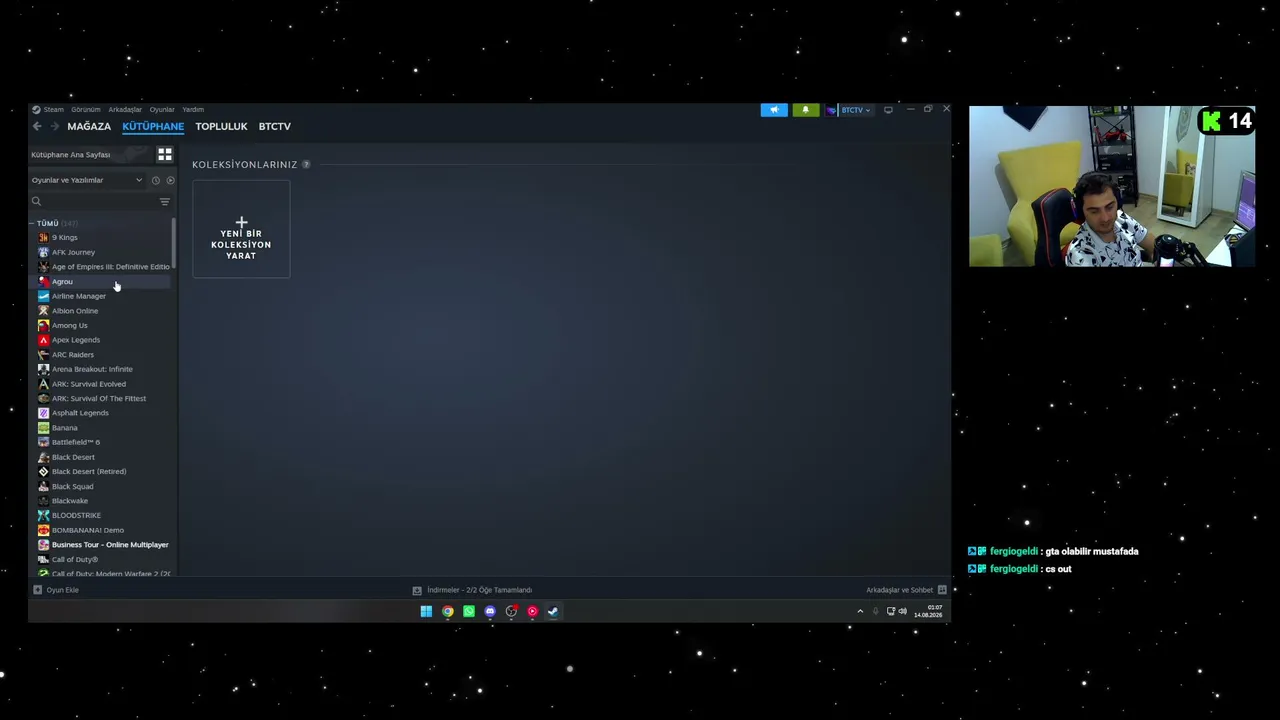Show hidden system tray icons
This screenshot has height=720, width=1280.
[x=860, y=611]
